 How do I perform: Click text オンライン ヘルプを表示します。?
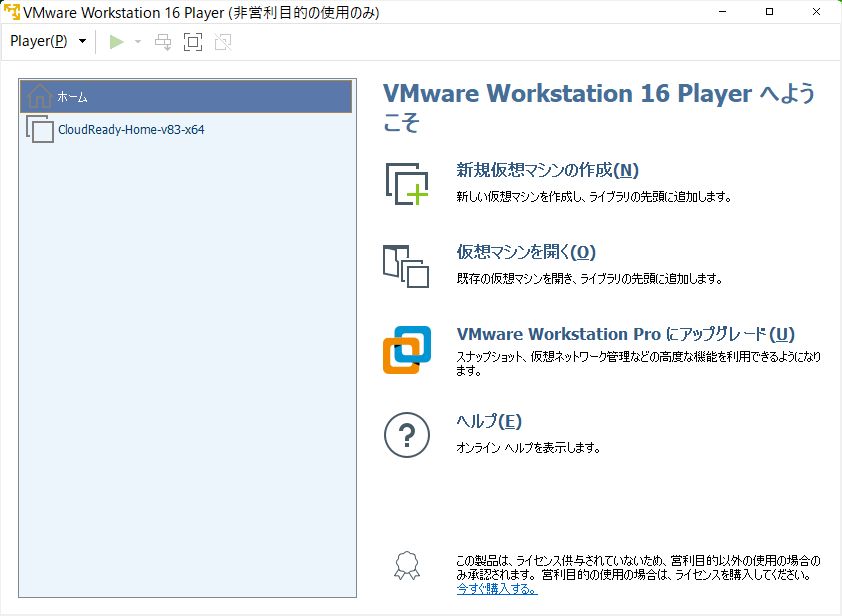coord(528,447)
